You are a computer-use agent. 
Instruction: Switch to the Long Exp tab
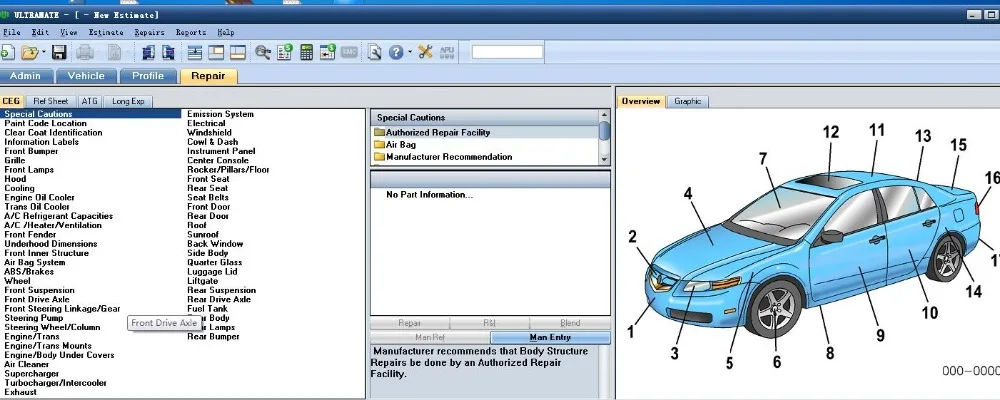tap(128, 101)
